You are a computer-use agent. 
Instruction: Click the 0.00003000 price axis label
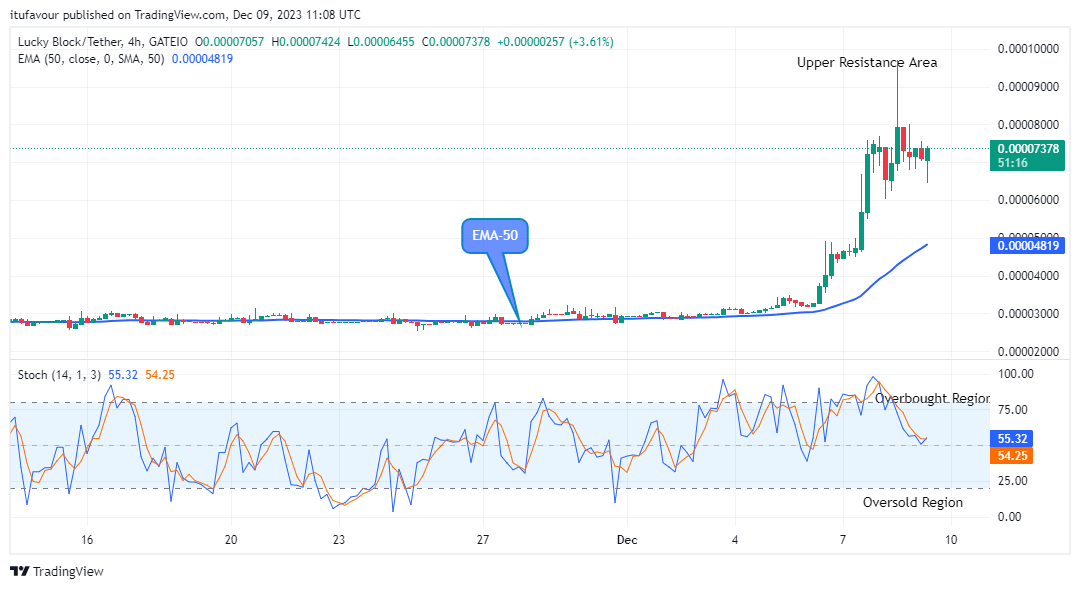1028,313
